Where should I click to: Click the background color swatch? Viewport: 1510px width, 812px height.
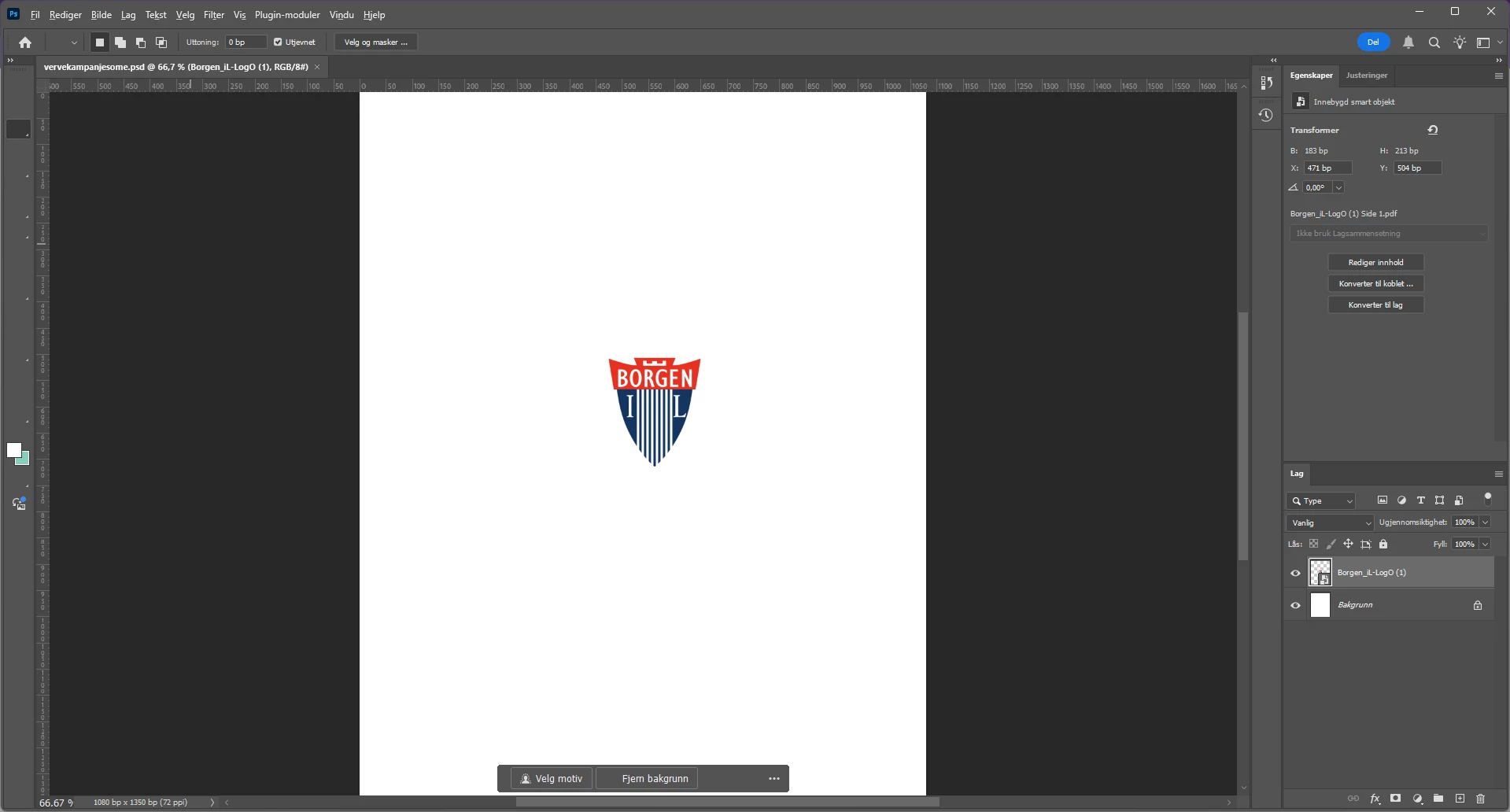(24, 460)
